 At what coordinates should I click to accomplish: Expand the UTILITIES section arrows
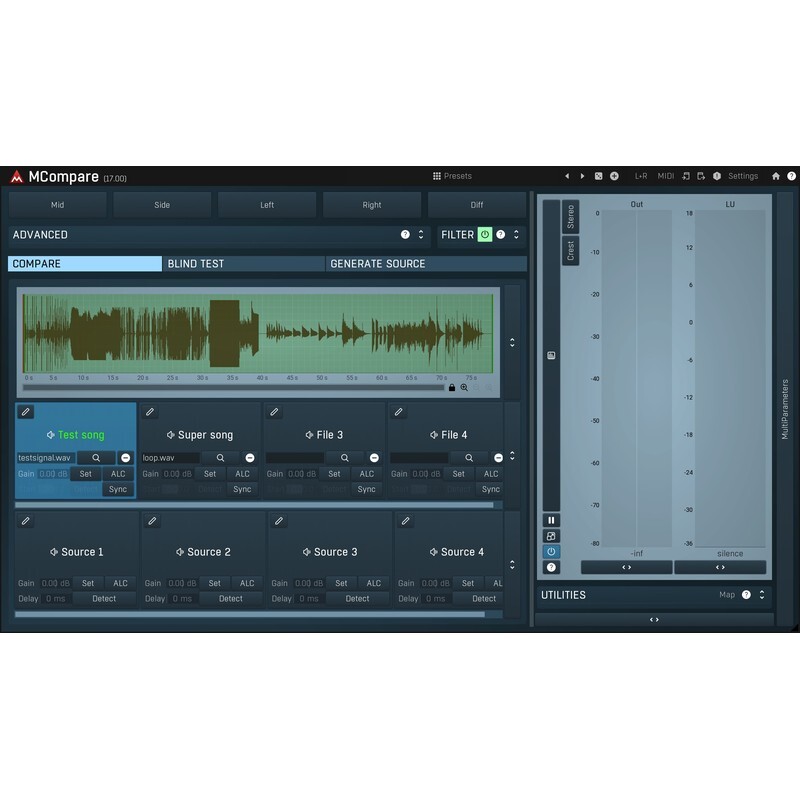click(762, 595)
